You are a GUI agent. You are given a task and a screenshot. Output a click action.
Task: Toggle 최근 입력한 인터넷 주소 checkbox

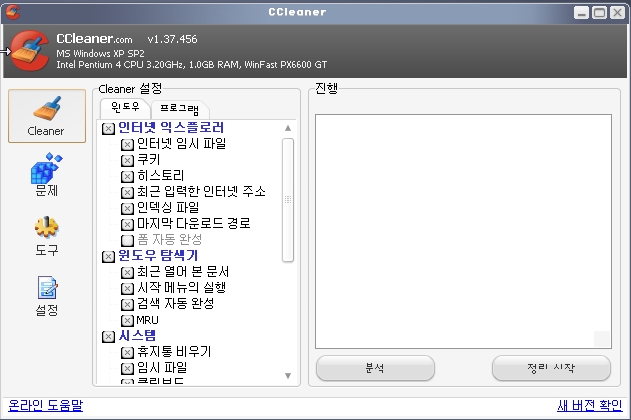[x=127, y=193]
